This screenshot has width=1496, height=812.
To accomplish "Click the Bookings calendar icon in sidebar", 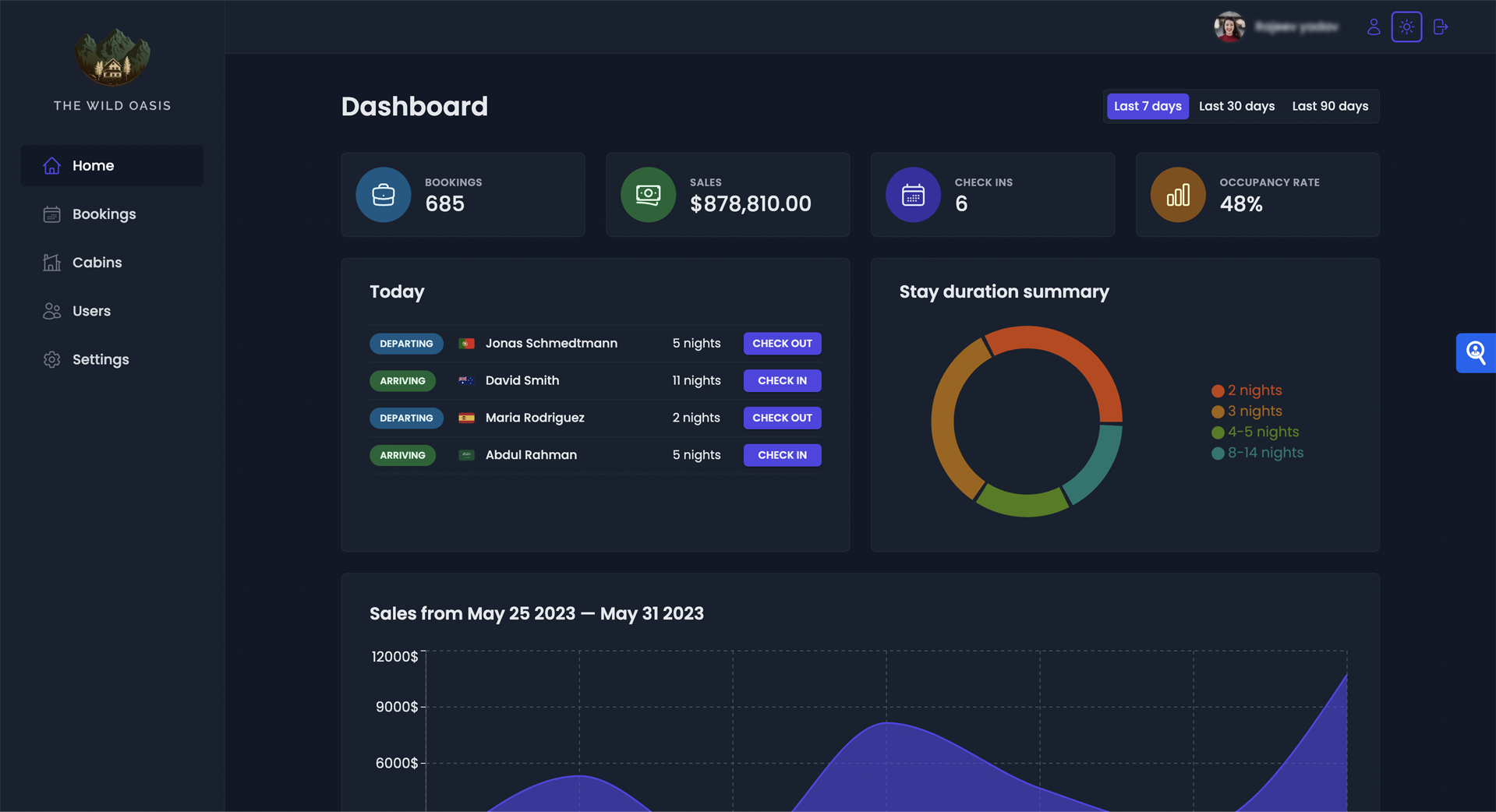I will 51,214.
